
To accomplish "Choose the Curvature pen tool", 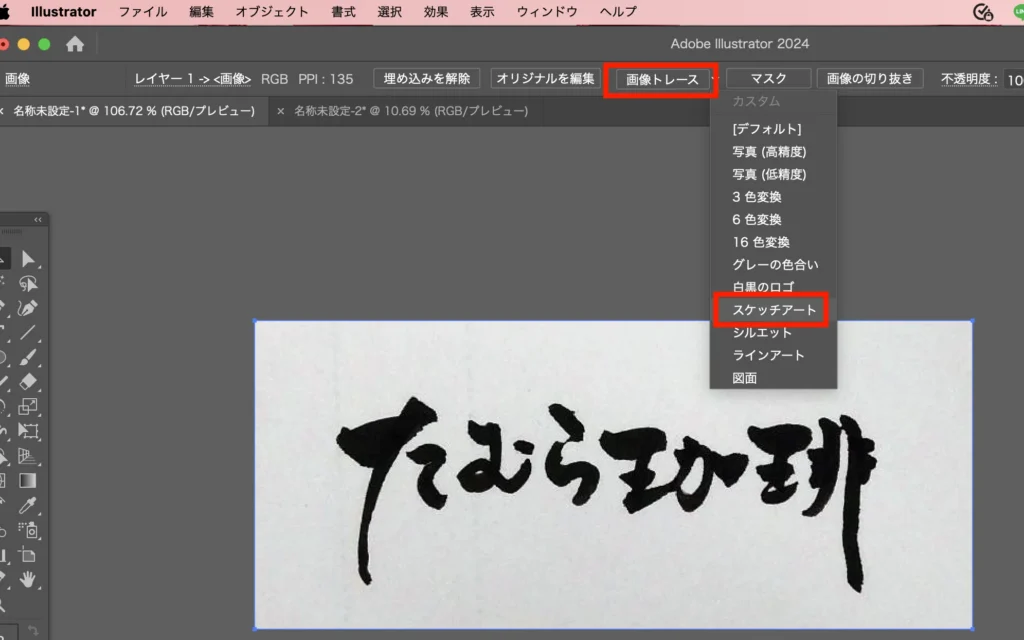I will click(28, 308).
